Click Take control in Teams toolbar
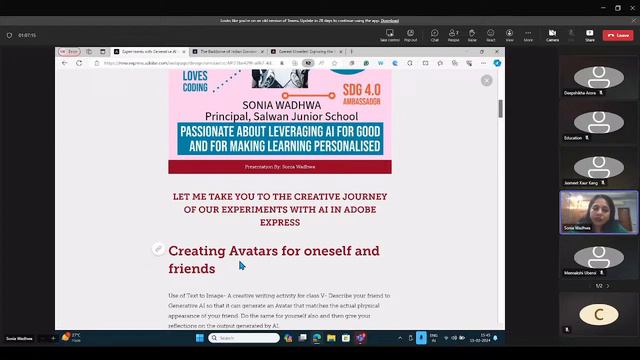This screenshot has height=360, width=640. 389,35
